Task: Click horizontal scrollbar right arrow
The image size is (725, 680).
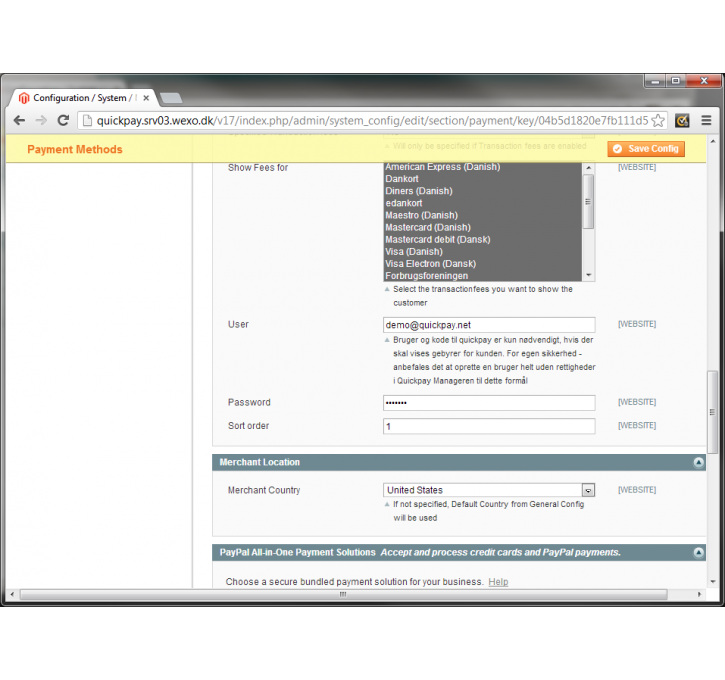Action: point(699,594)
